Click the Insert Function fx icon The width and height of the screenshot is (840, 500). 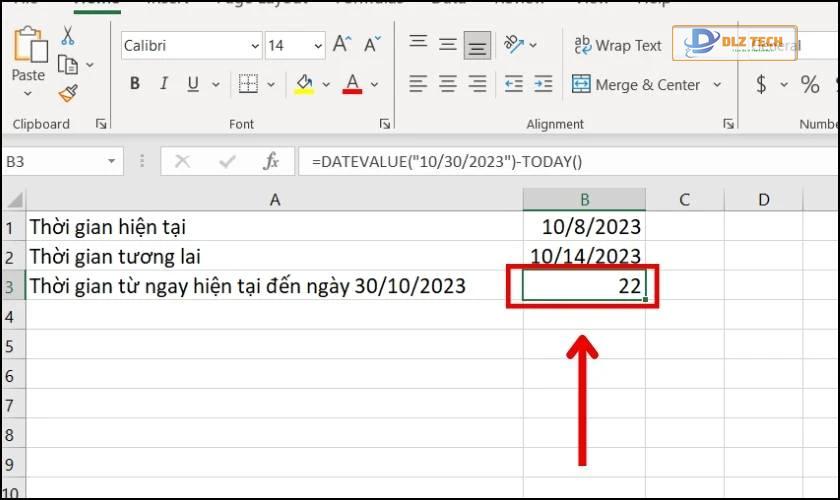tap(271, 161)
